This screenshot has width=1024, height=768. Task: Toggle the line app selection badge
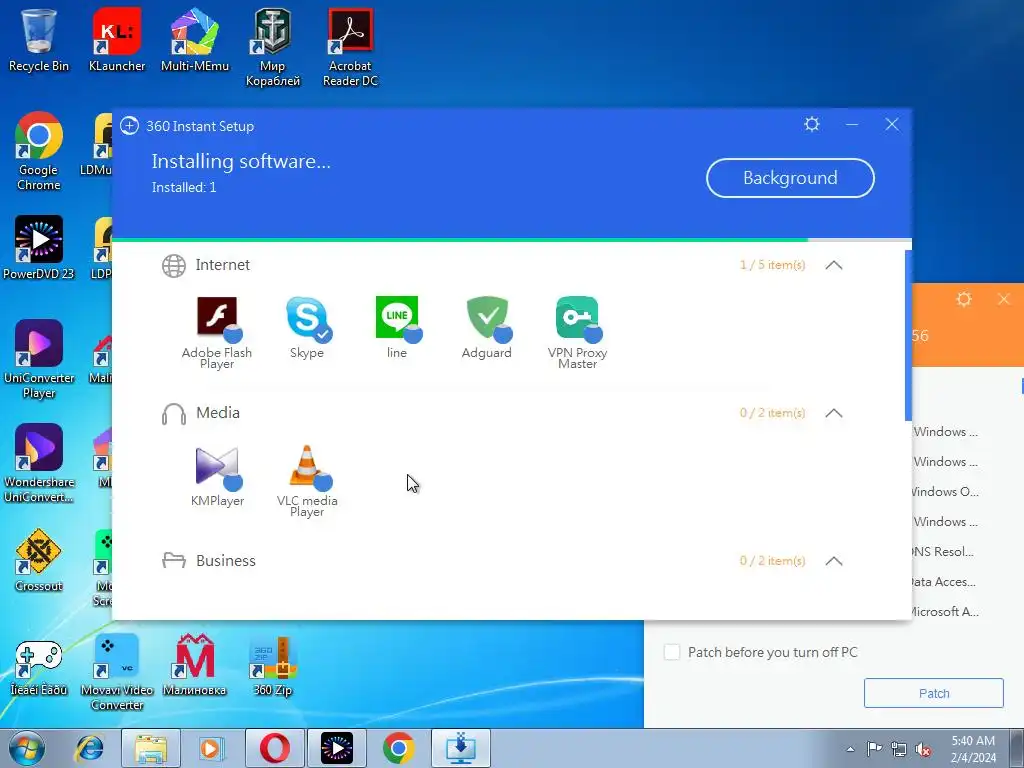[x=413, y=335]
